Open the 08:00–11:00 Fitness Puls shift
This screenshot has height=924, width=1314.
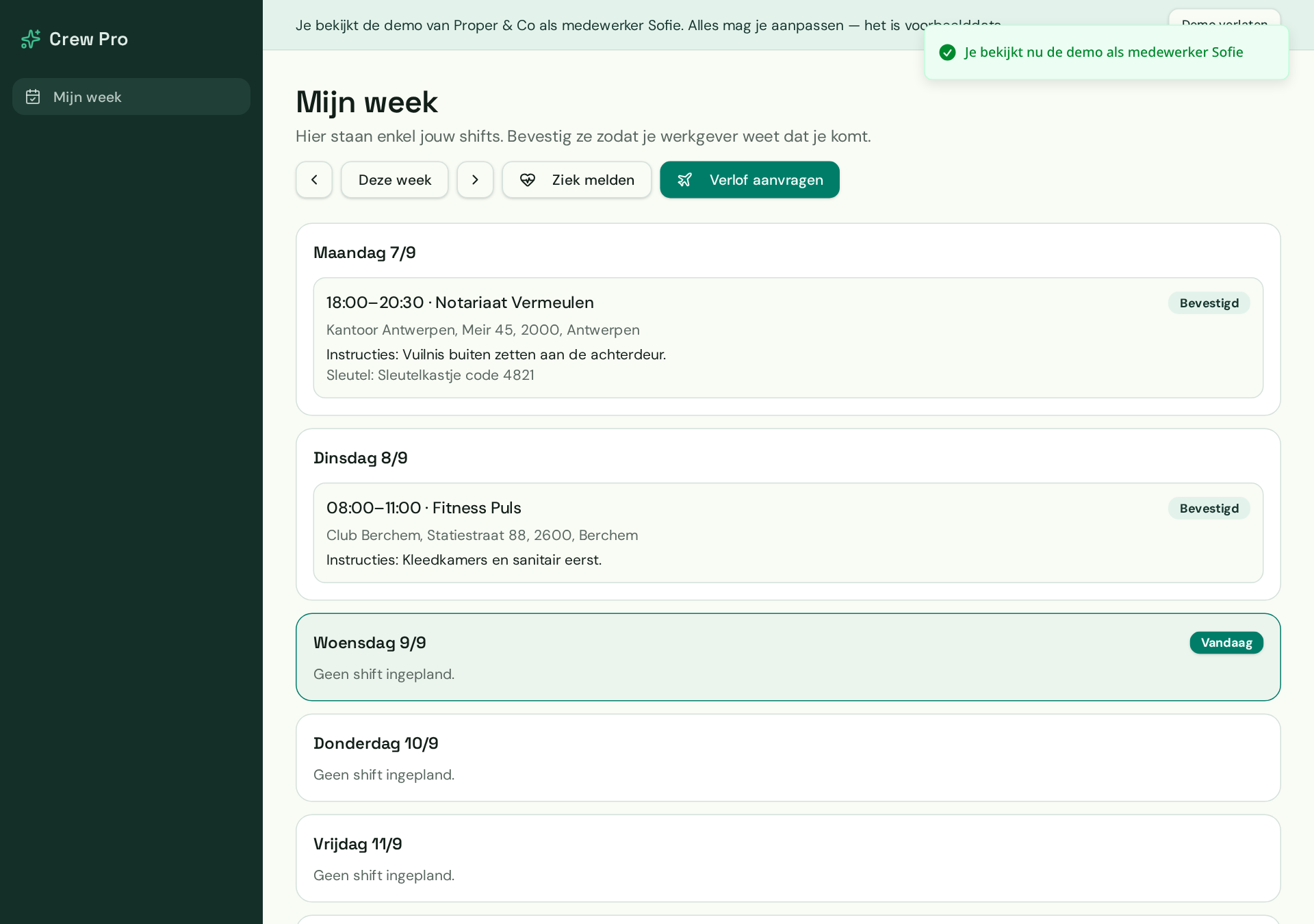[788, 533]
